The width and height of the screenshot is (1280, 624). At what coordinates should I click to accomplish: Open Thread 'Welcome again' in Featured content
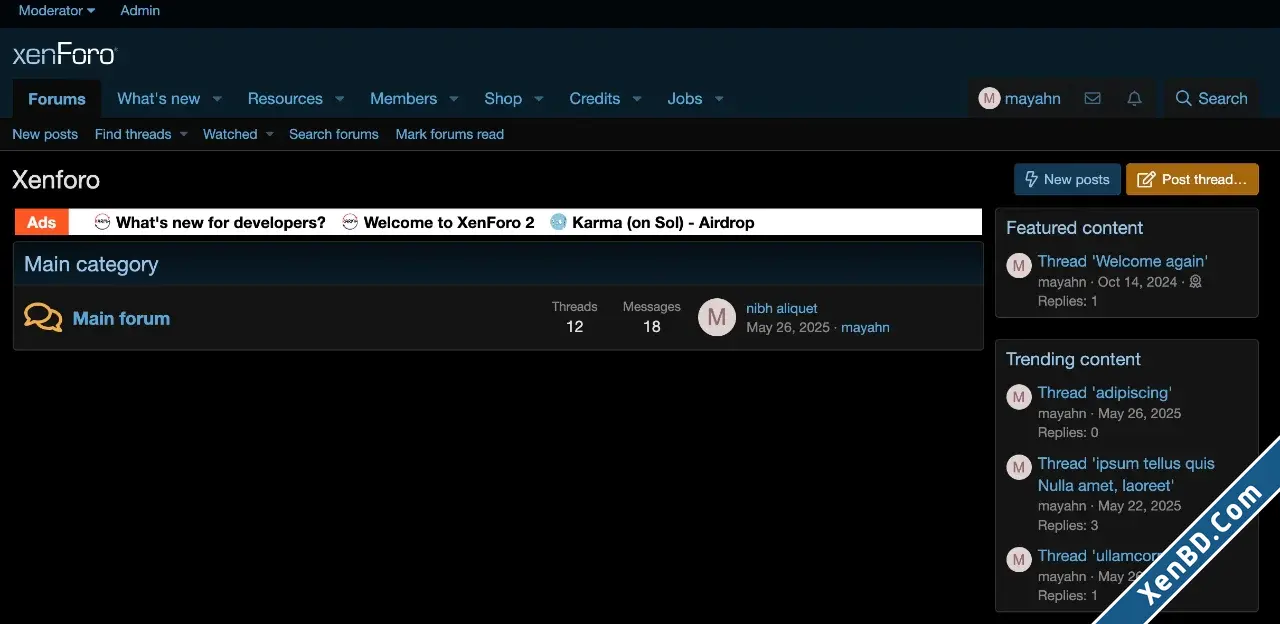click(x=1123, y=261)
